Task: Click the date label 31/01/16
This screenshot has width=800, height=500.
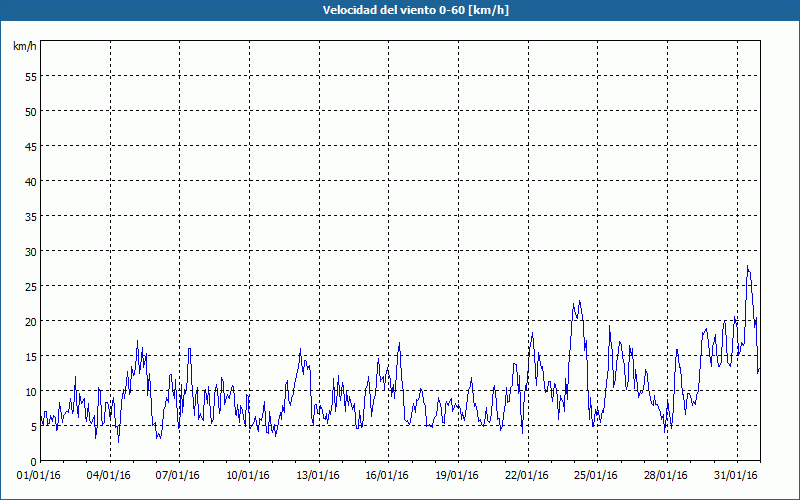Action: tap(736, 476)
